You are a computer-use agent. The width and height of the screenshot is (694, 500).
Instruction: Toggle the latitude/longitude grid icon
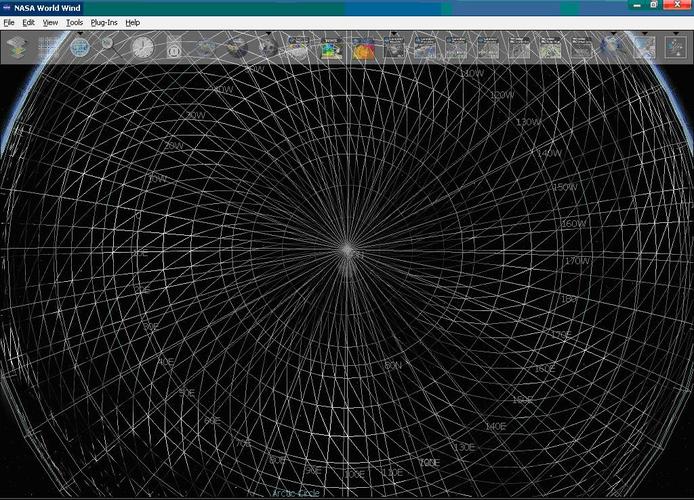pos(48,46)
